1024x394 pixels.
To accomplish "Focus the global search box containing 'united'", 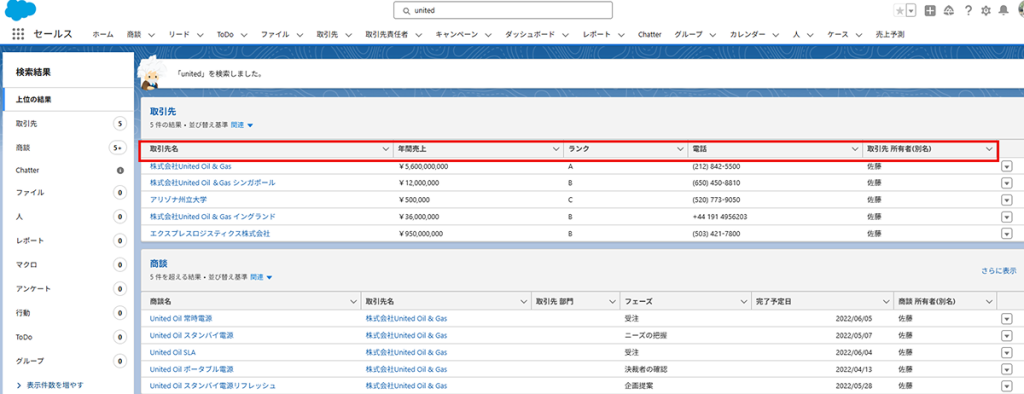I will [503, 10].
